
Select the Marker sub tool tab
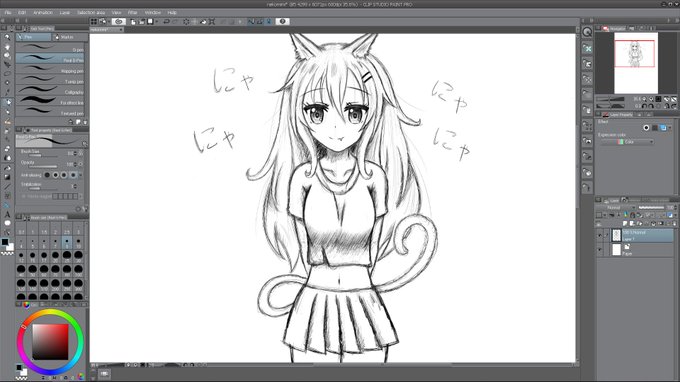(x=69, y=37)
